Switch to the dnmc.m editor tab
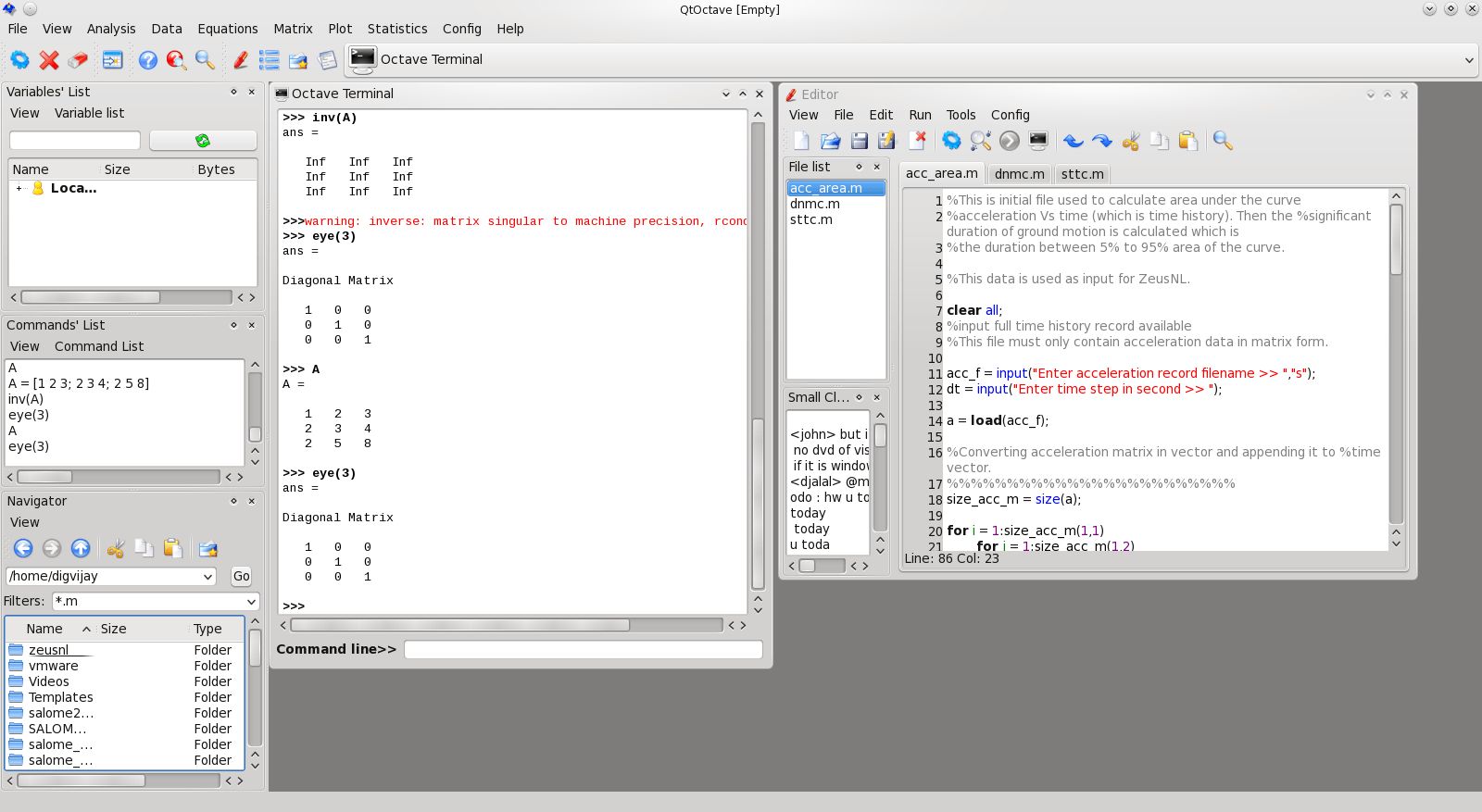 [x=1019, y=174]
